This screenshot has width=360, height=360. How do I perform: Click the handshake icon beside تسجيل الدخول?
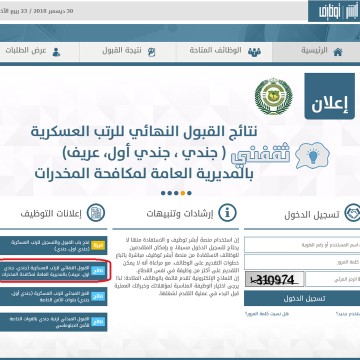click(352, 213)
